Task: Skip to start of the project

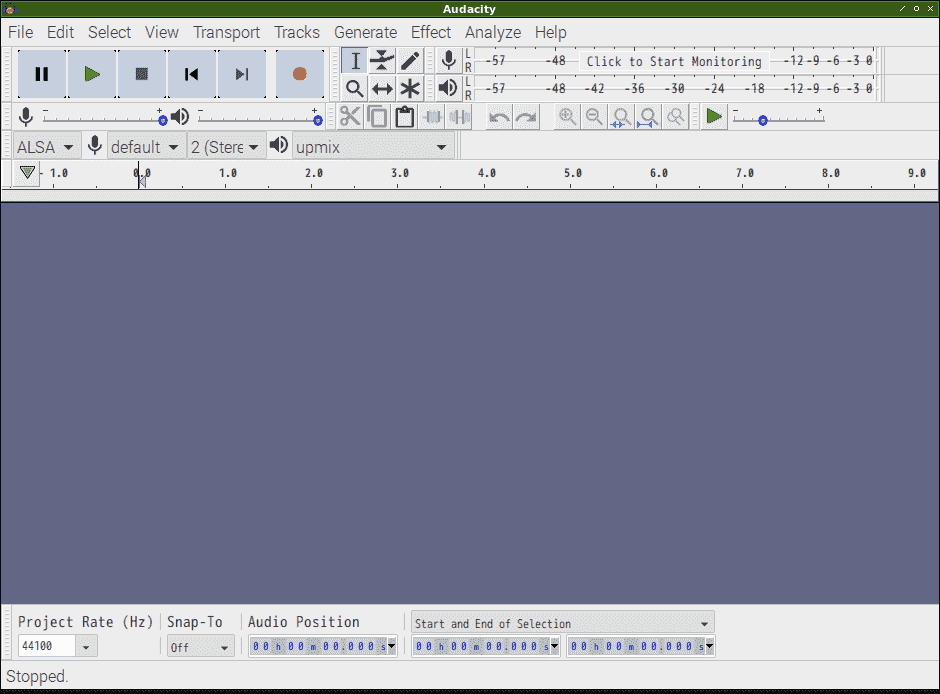Action: (191, 74)
